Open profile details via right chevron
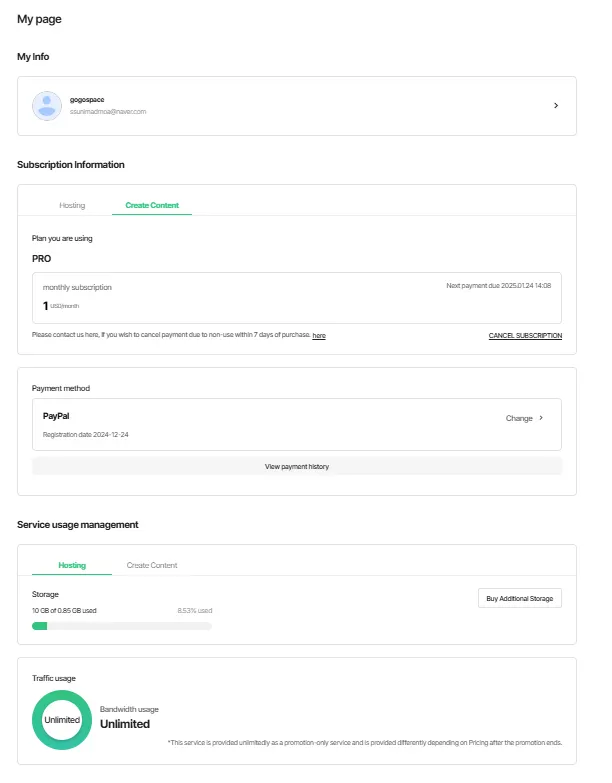Viewport: 612px width, 783px height. pyautogui.click(x=556, y=105)
